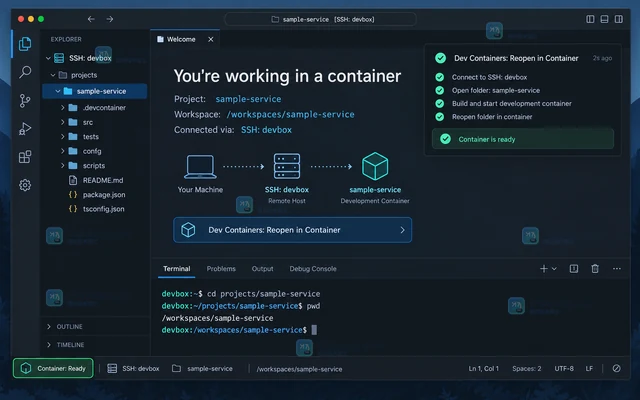Image resolution: width=640 pixels, height=400 pixels.
Task: Open the Search view in activity bar
Action: (25, 72)
